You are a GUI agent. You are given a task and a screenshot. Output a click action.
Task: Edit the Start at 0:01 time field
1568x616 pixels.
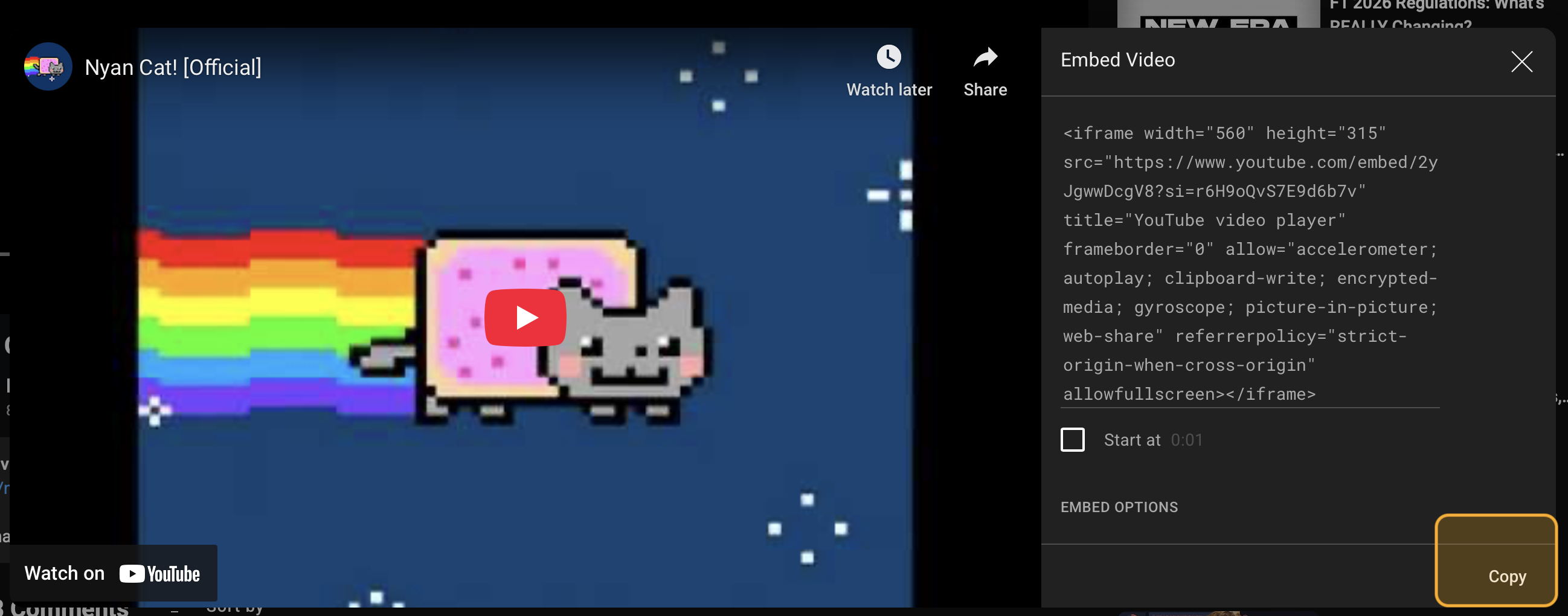pos(1186,440)
